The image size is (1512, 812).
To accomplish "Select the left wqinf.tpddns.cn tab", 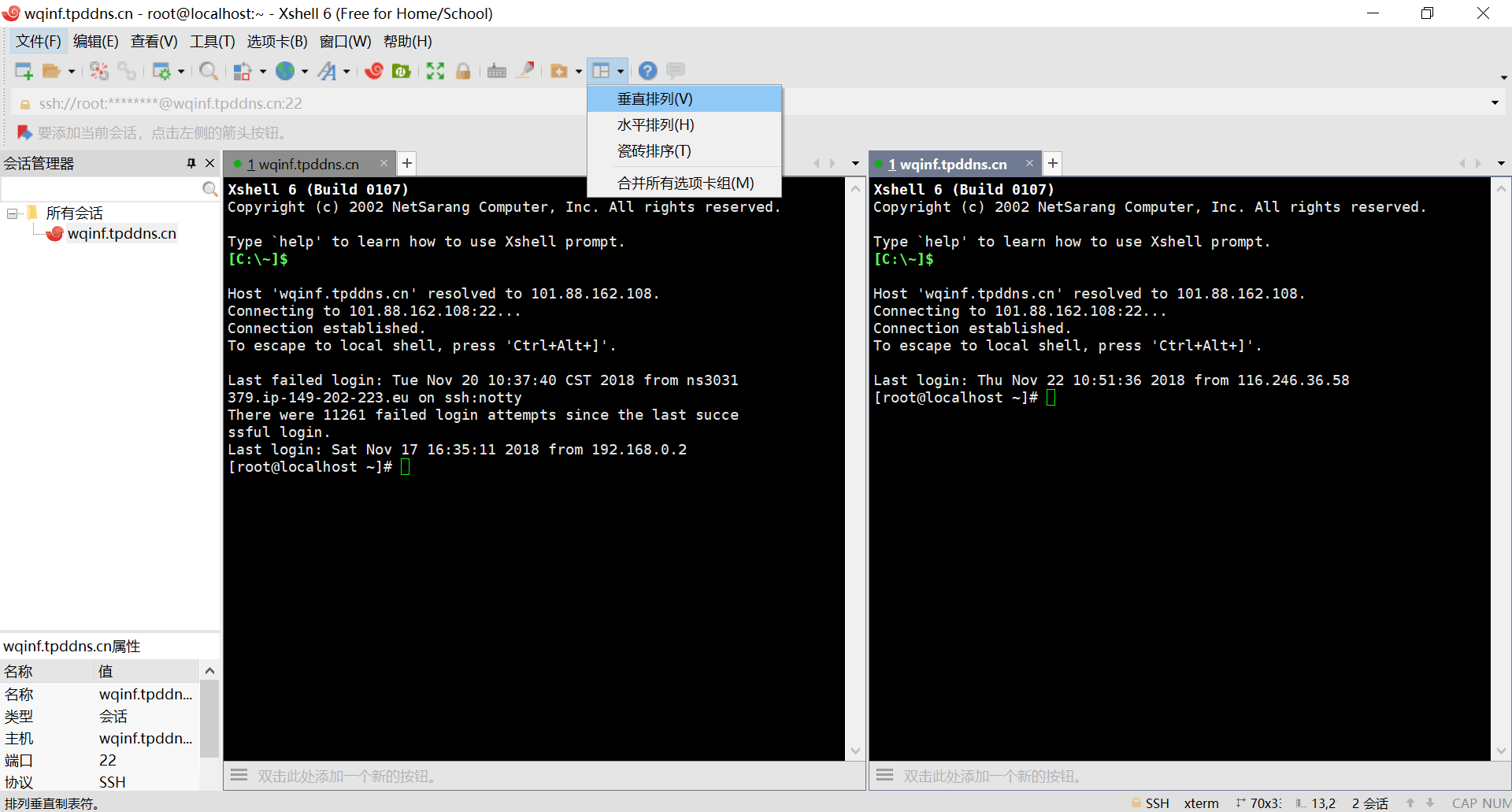I will (x=302, y=164).
